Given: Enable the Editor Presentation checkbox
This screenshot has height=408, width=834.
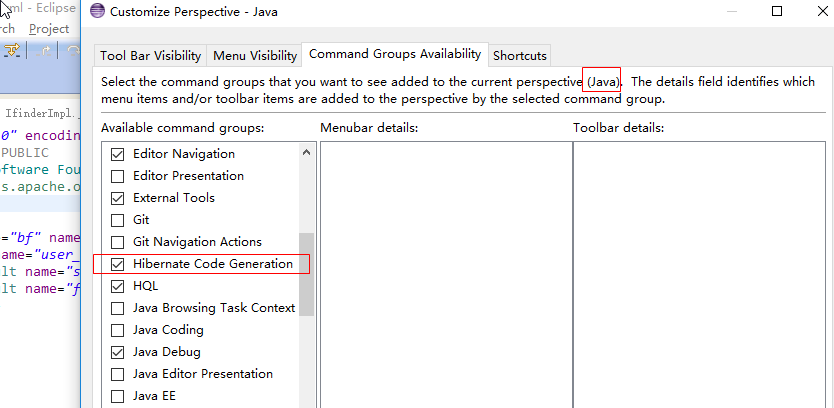Looking at the screenshot, I should pos(117,177).
